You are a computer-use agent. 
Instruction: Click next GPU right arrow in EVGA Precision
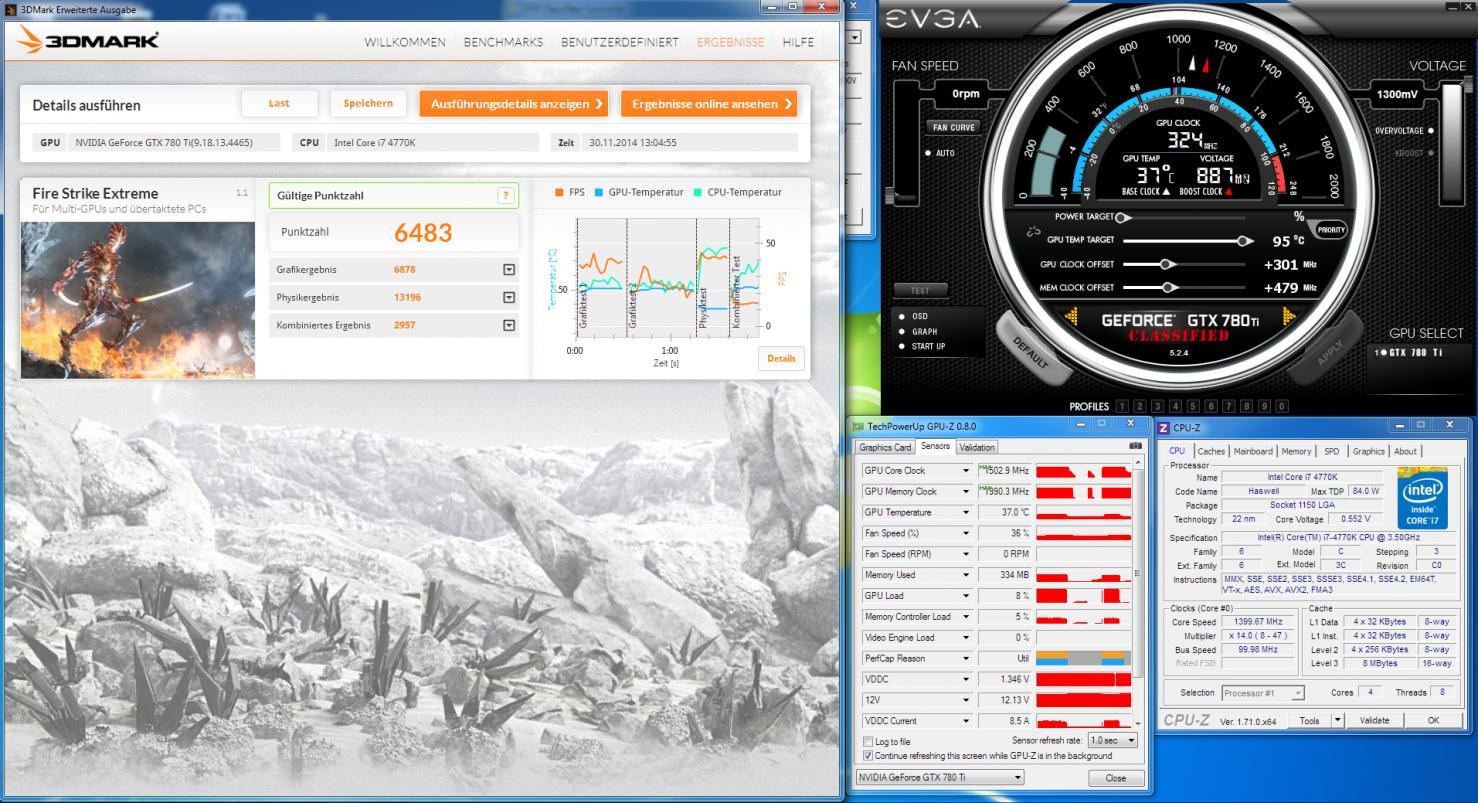click(x=1287, y=317)
